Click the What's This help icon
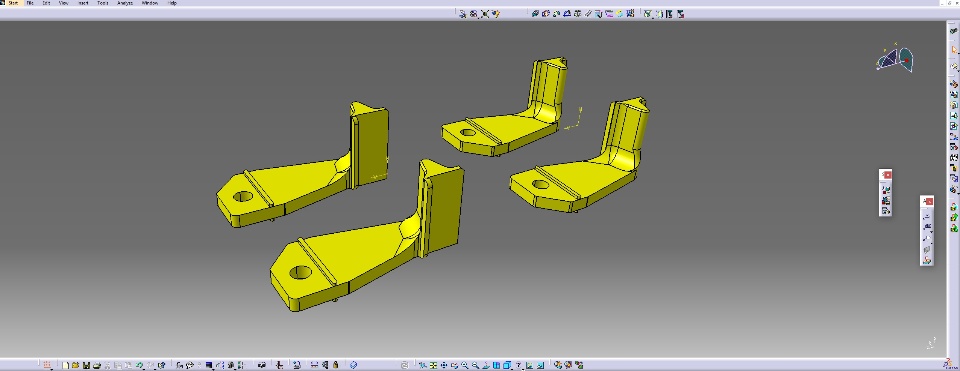 click(x=161, y=365)
